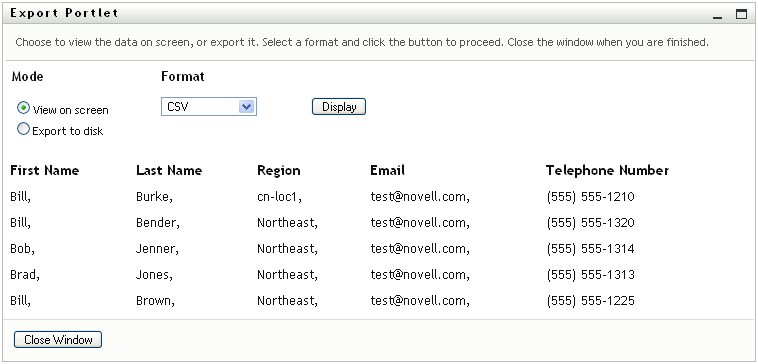The height and width of the screenshot is (364, 758).
Task: Click phone number (555) 555-1314
Action: [590, 249]
